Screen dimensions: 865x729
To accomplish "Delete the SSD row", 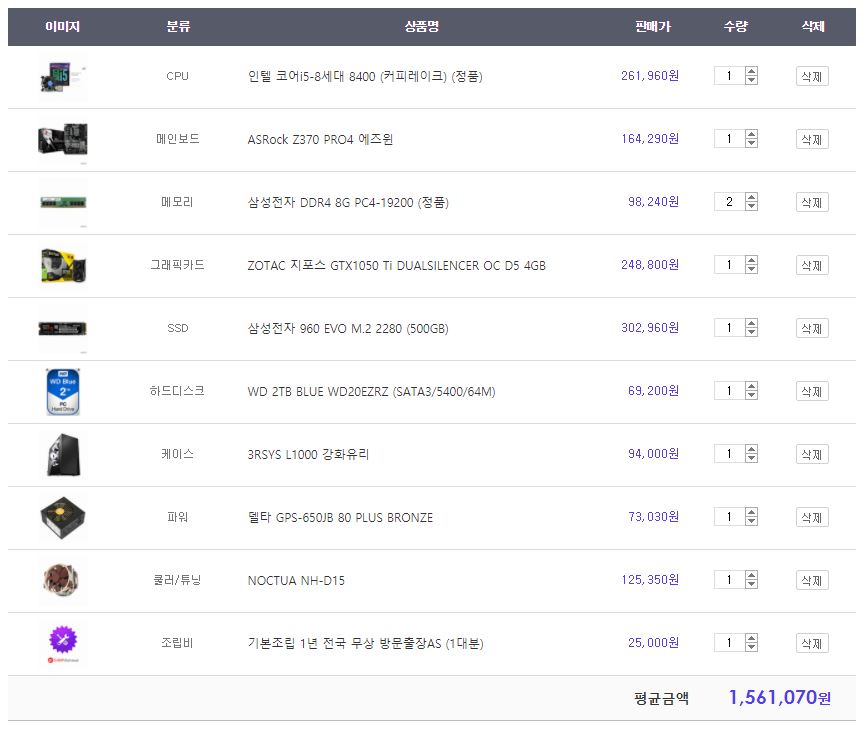I will [812, 328].
